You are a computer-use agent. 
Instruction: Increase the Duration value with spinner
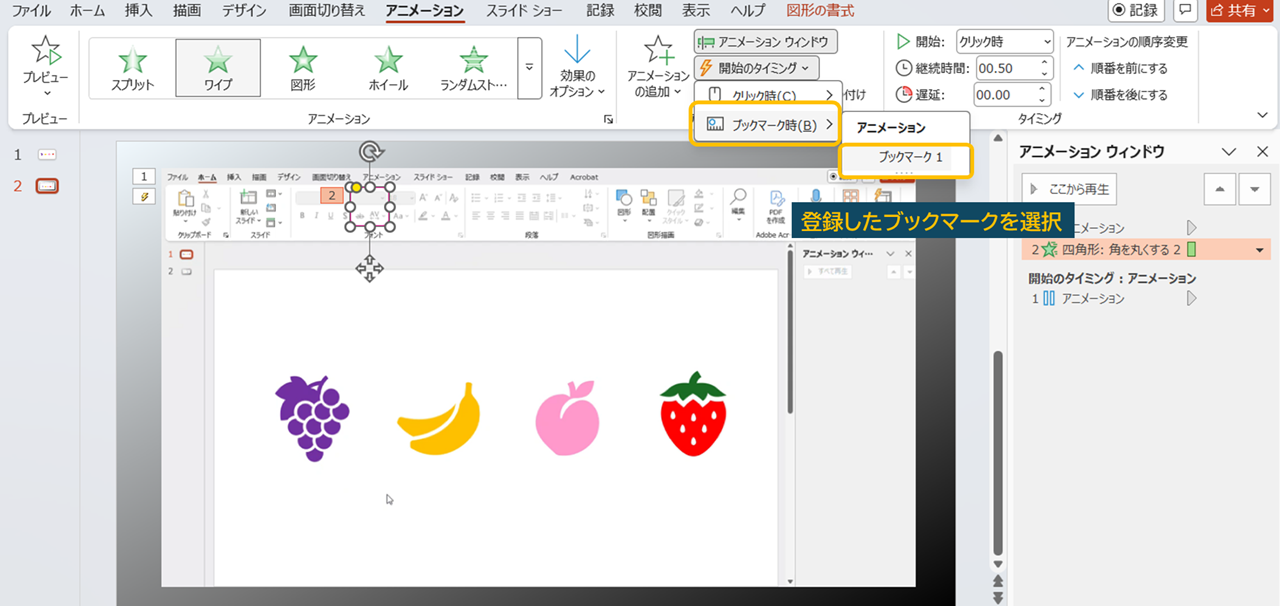point(1045,64)
